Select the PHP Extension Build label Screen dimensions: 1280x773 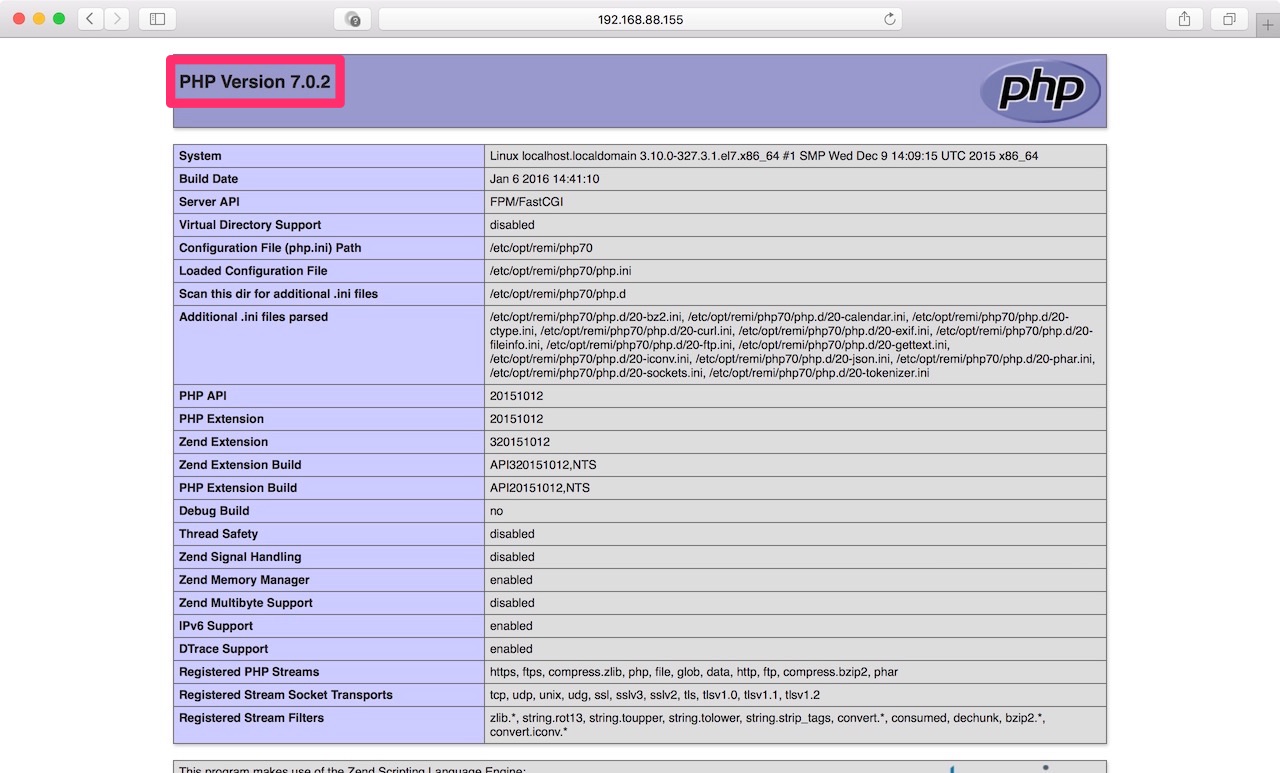(x=238, y=488)
